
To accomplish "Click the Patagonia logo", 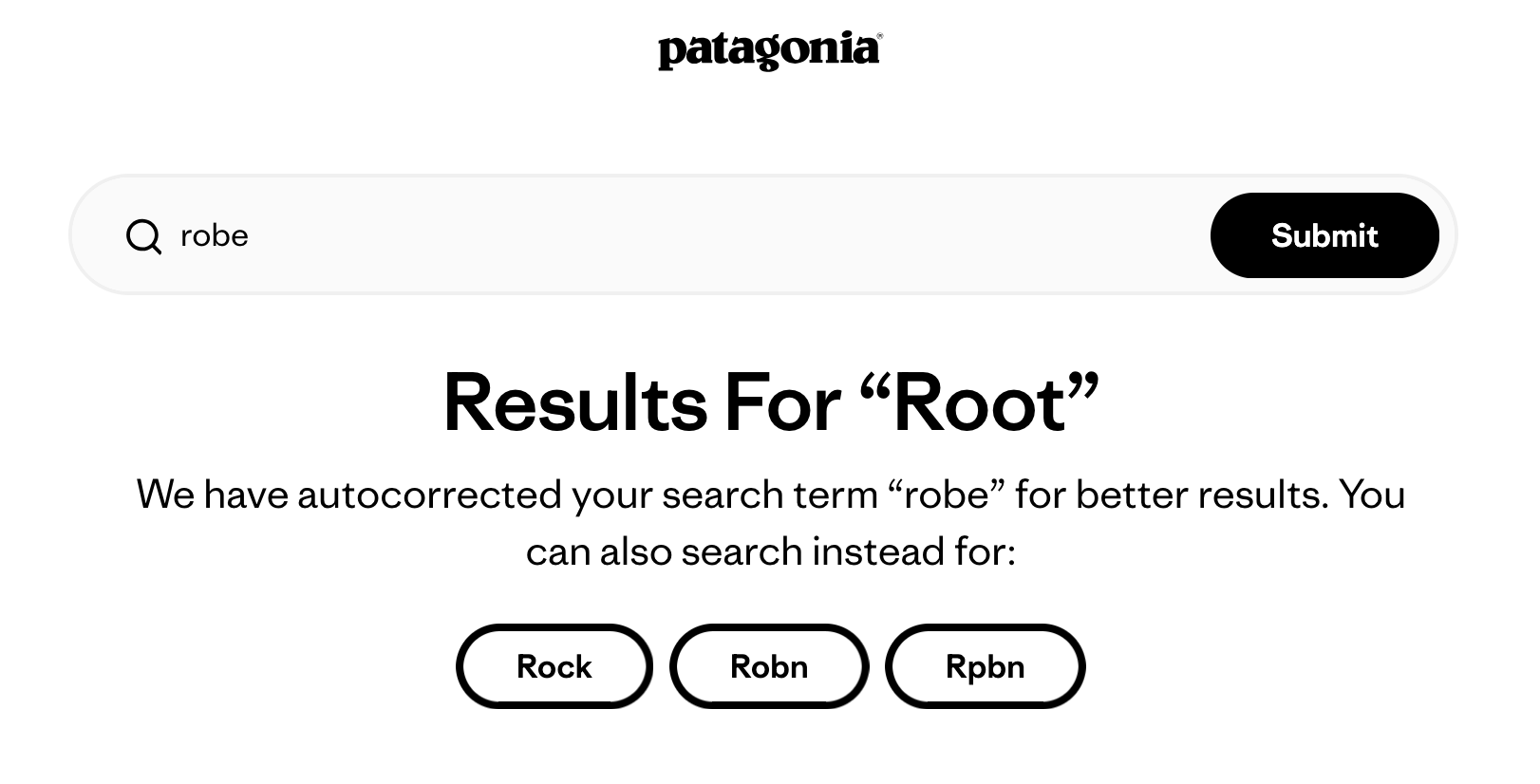I will click(769, 50).
